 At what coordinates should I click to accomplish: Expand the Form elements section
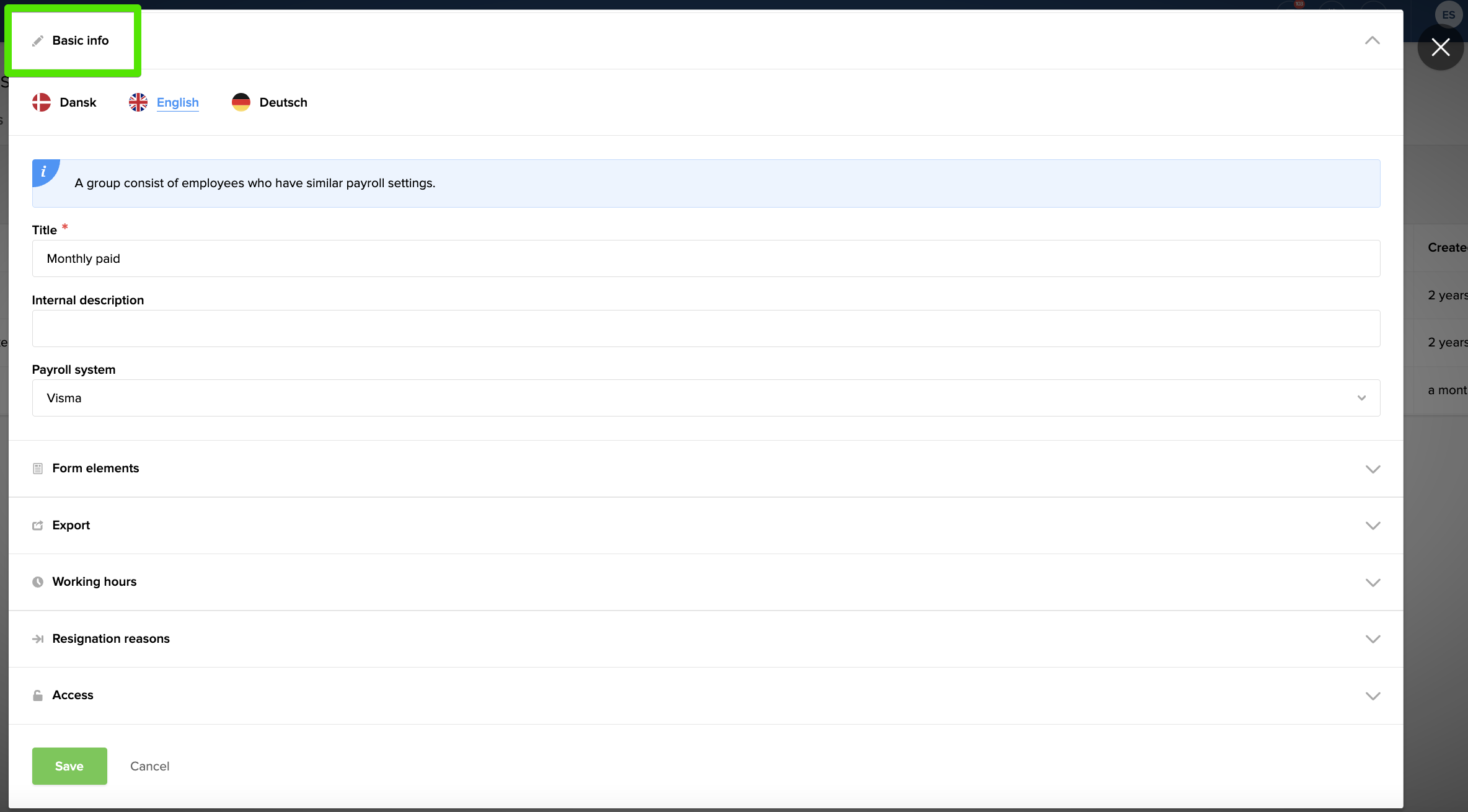(x=1373, y=469)
